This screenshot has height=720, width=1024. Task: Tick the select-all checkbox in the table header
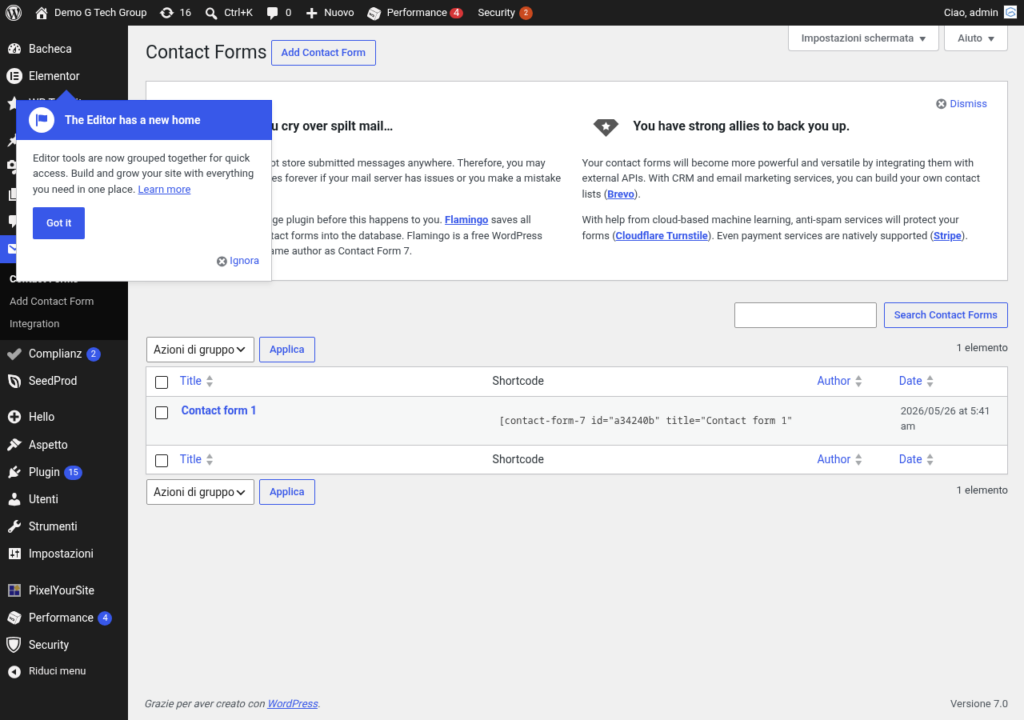[161, 382]
